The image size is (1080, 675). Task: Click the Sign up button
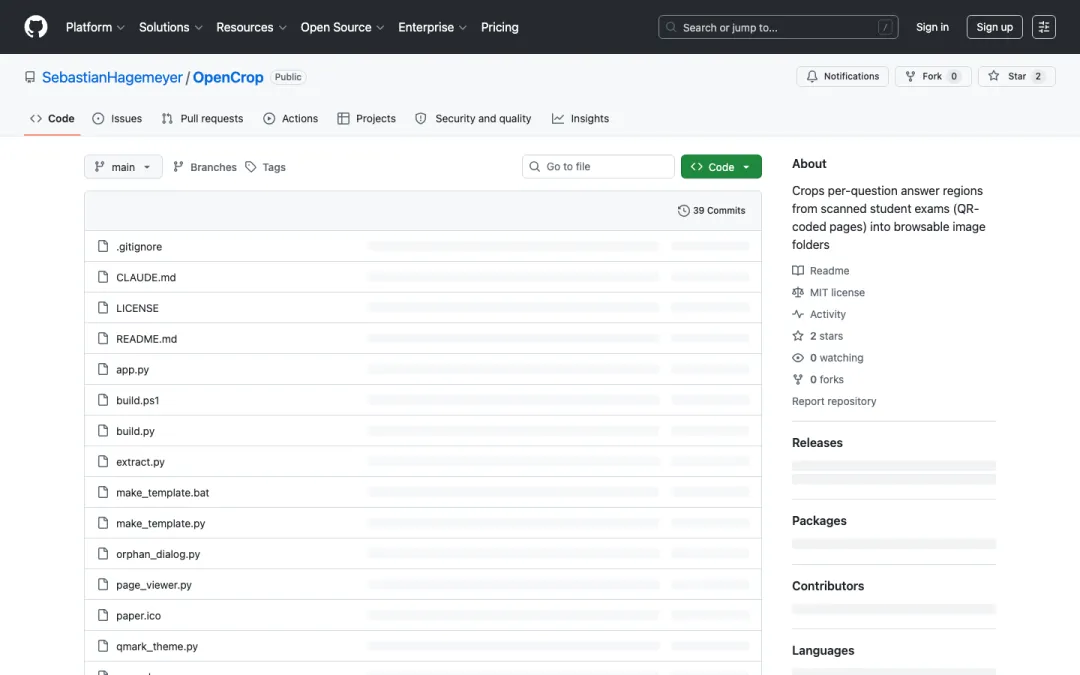pyautogui.click(x=995, y=28)
